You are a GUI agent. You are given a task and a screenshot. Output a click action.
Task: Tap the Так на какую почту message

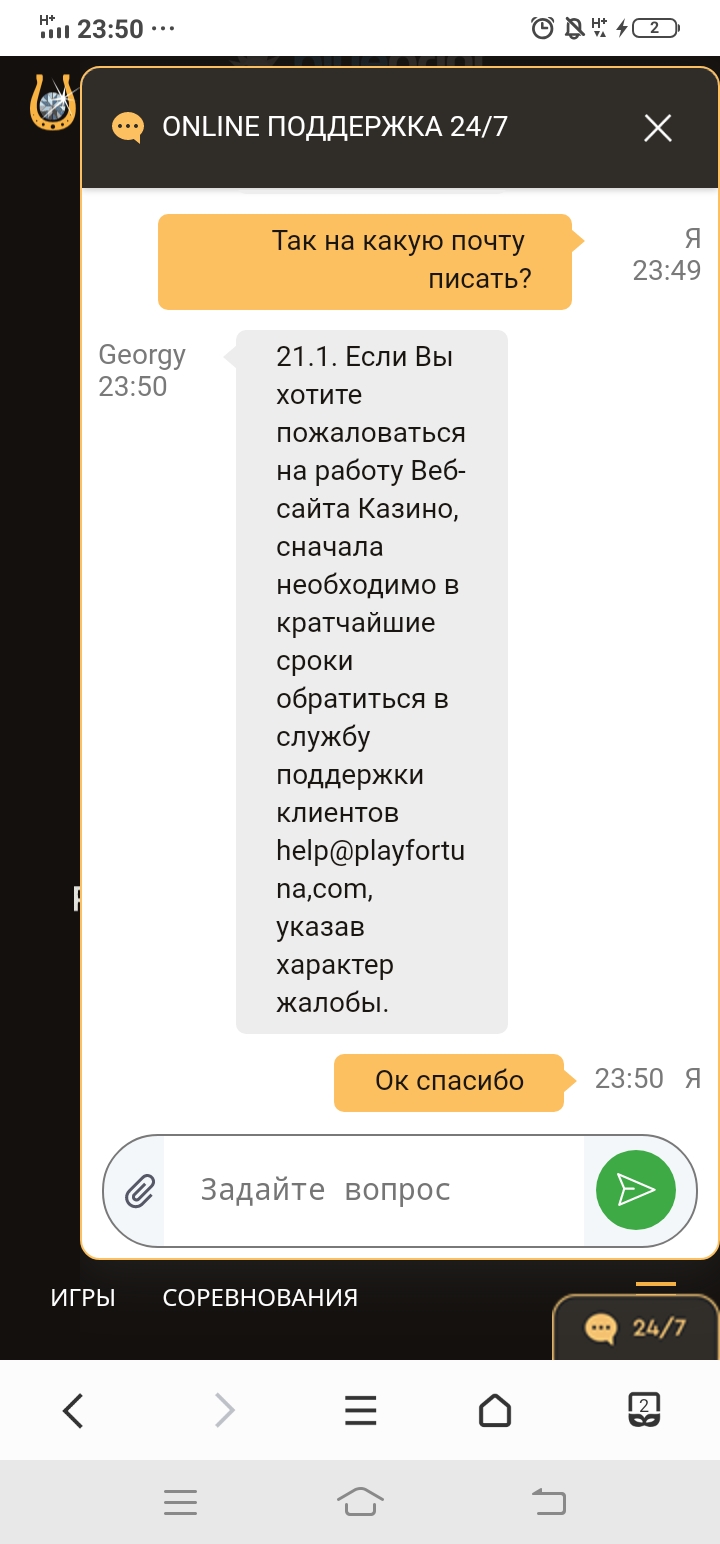(365, 261)
